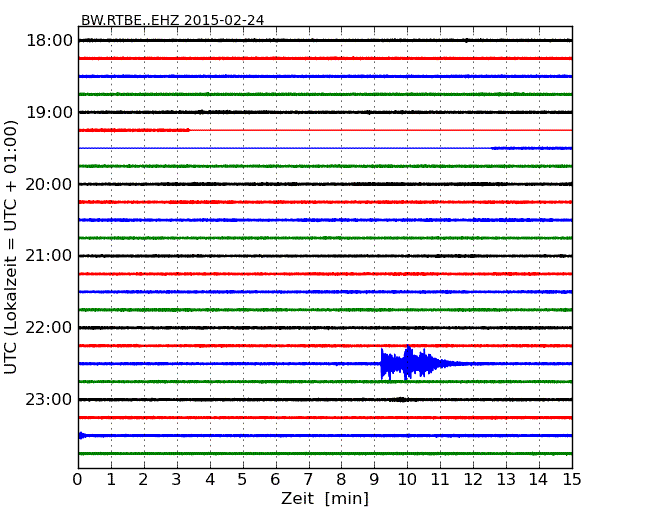The height and width of the screenshot is (520, 650).
Task: Click the 12 minute x-axis tick label
Action: 473,479
